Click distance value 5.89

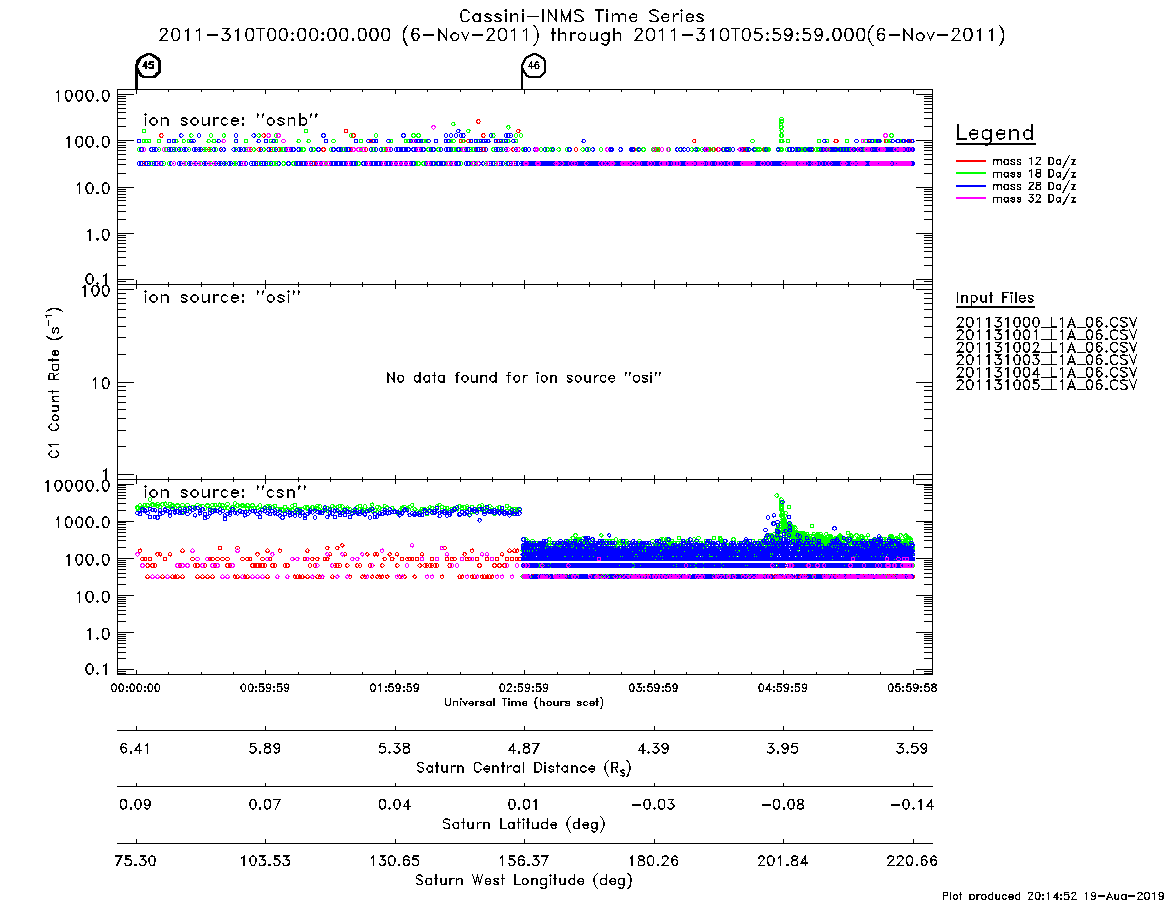point(265,748)
